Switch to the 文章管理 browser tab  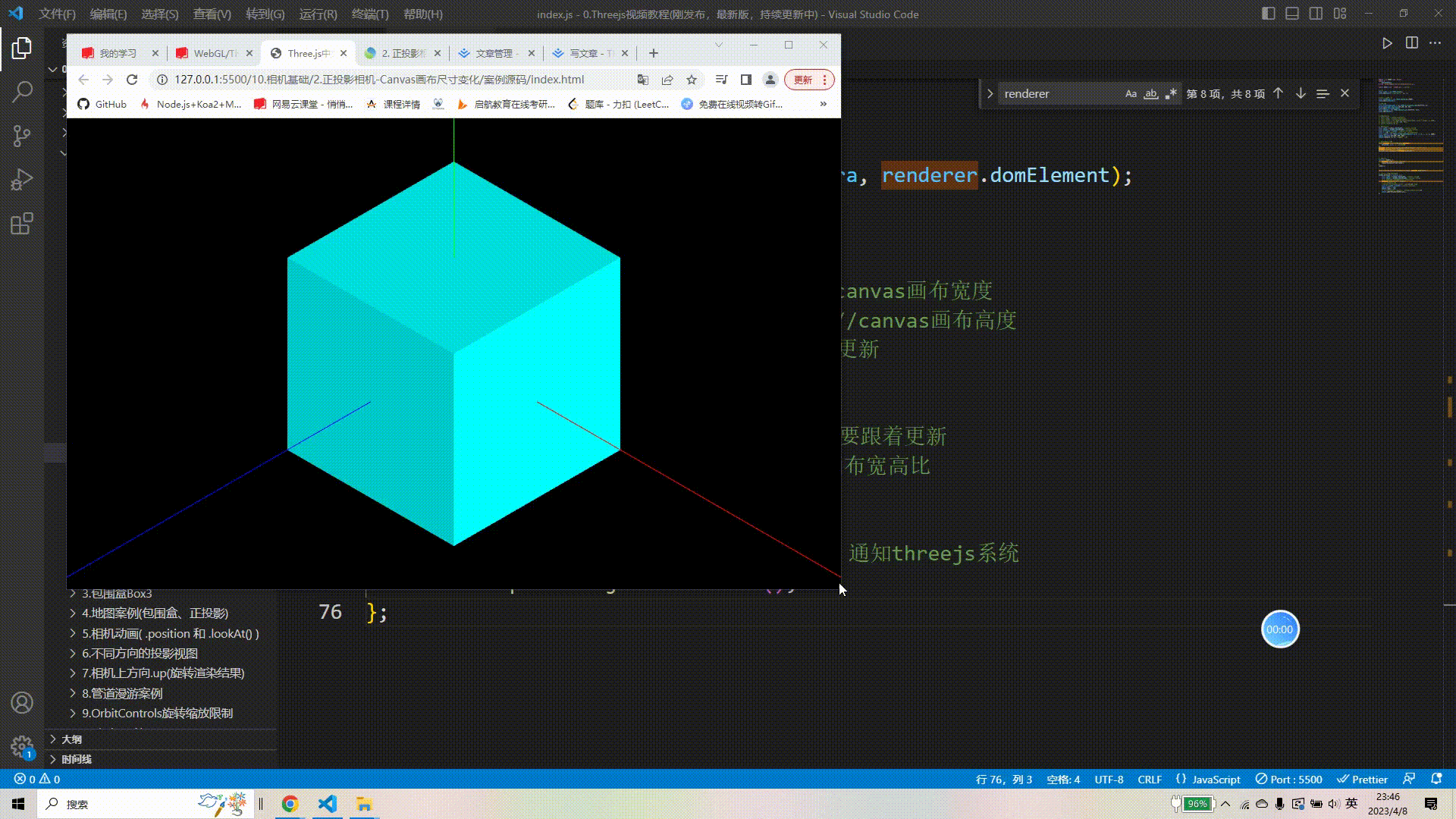(494, 53)
